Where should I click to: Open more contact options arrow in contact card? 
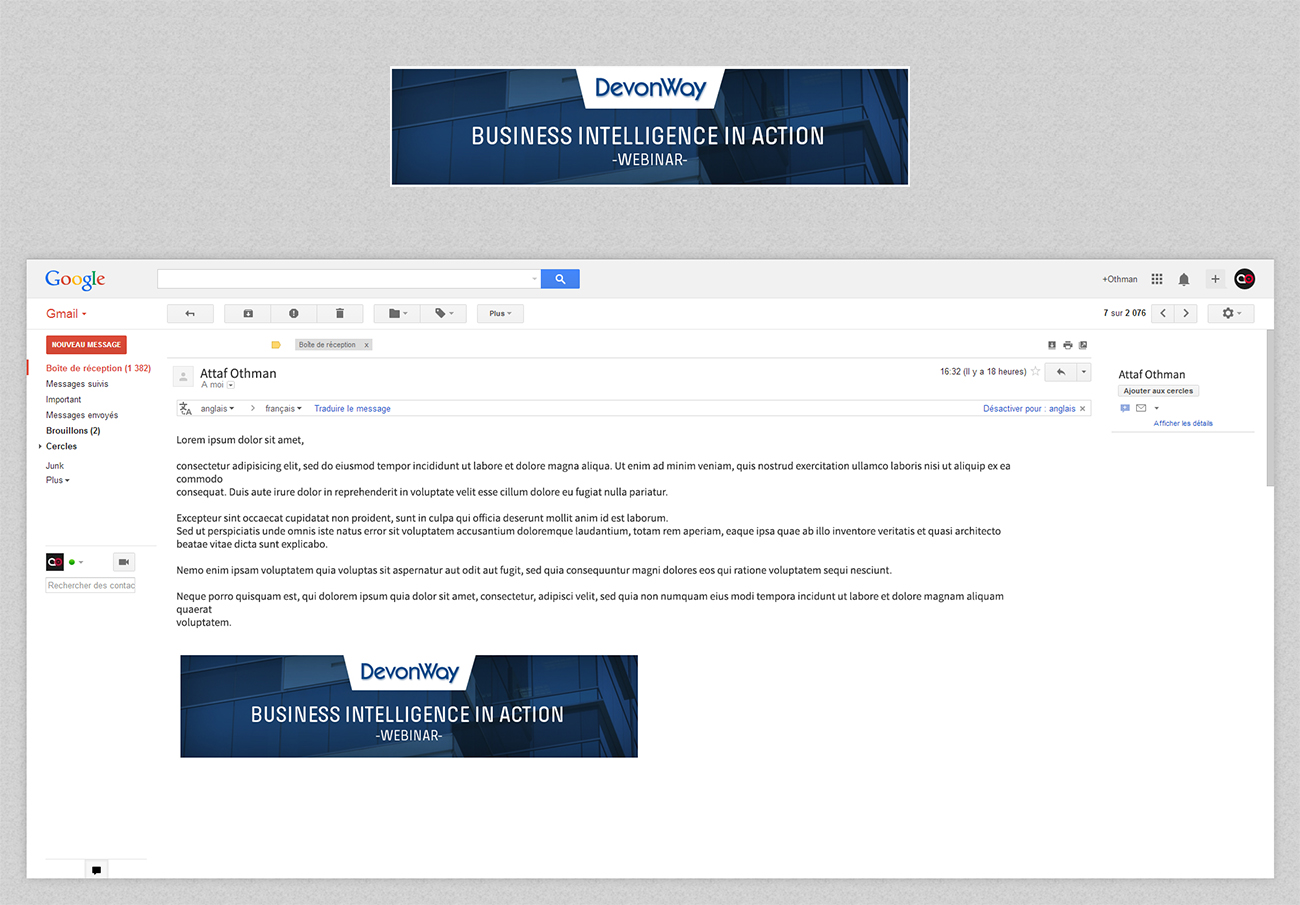coord(1157,408)
